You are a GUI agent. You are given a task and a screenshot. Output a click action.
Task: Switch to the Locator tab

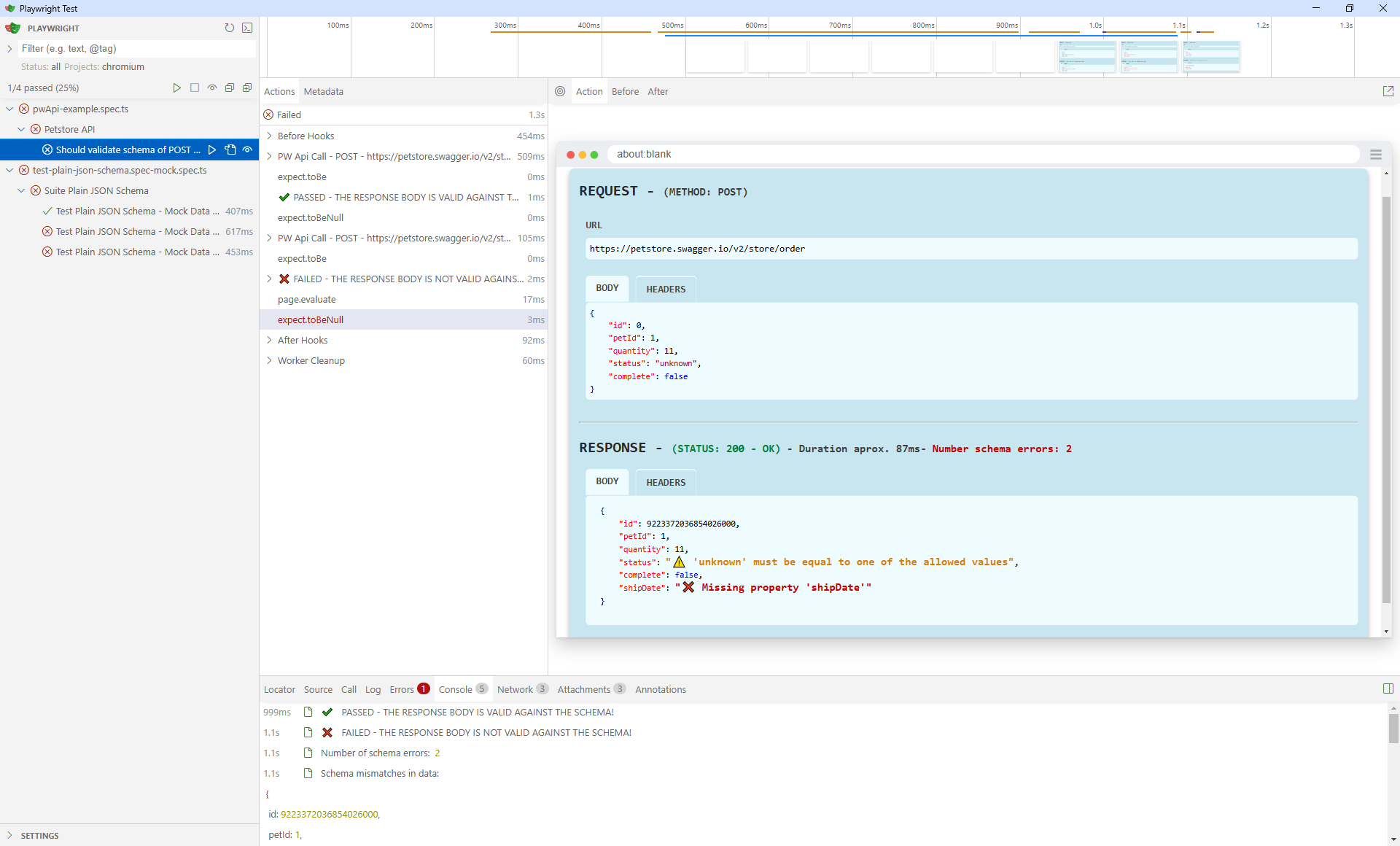[279, 689]
